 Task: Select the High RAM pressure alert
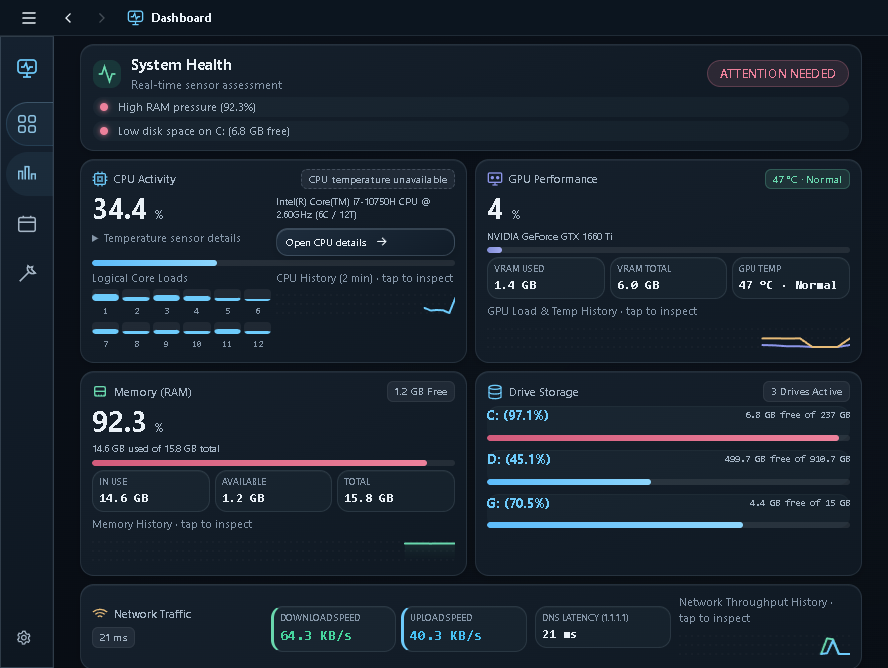pyautogui.click(x=471, y=107)
